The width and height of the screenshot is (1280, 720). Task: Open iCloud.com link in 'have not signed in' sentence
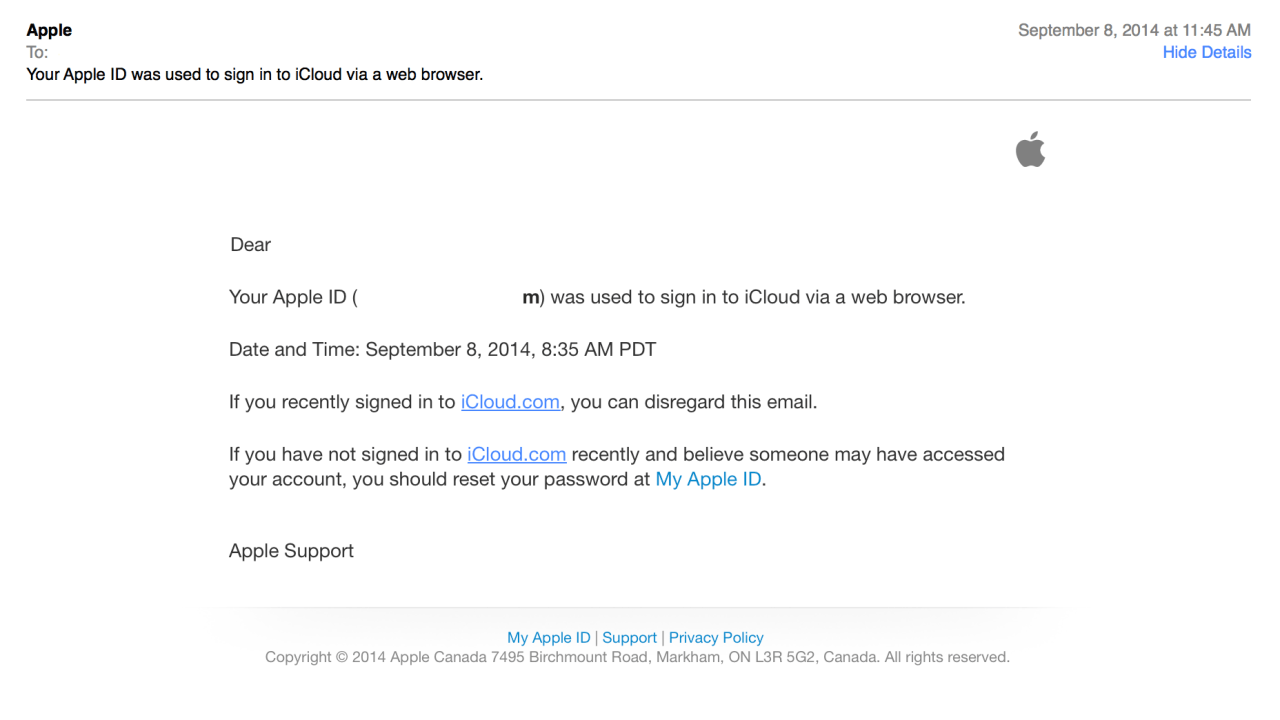coord(516,454)
